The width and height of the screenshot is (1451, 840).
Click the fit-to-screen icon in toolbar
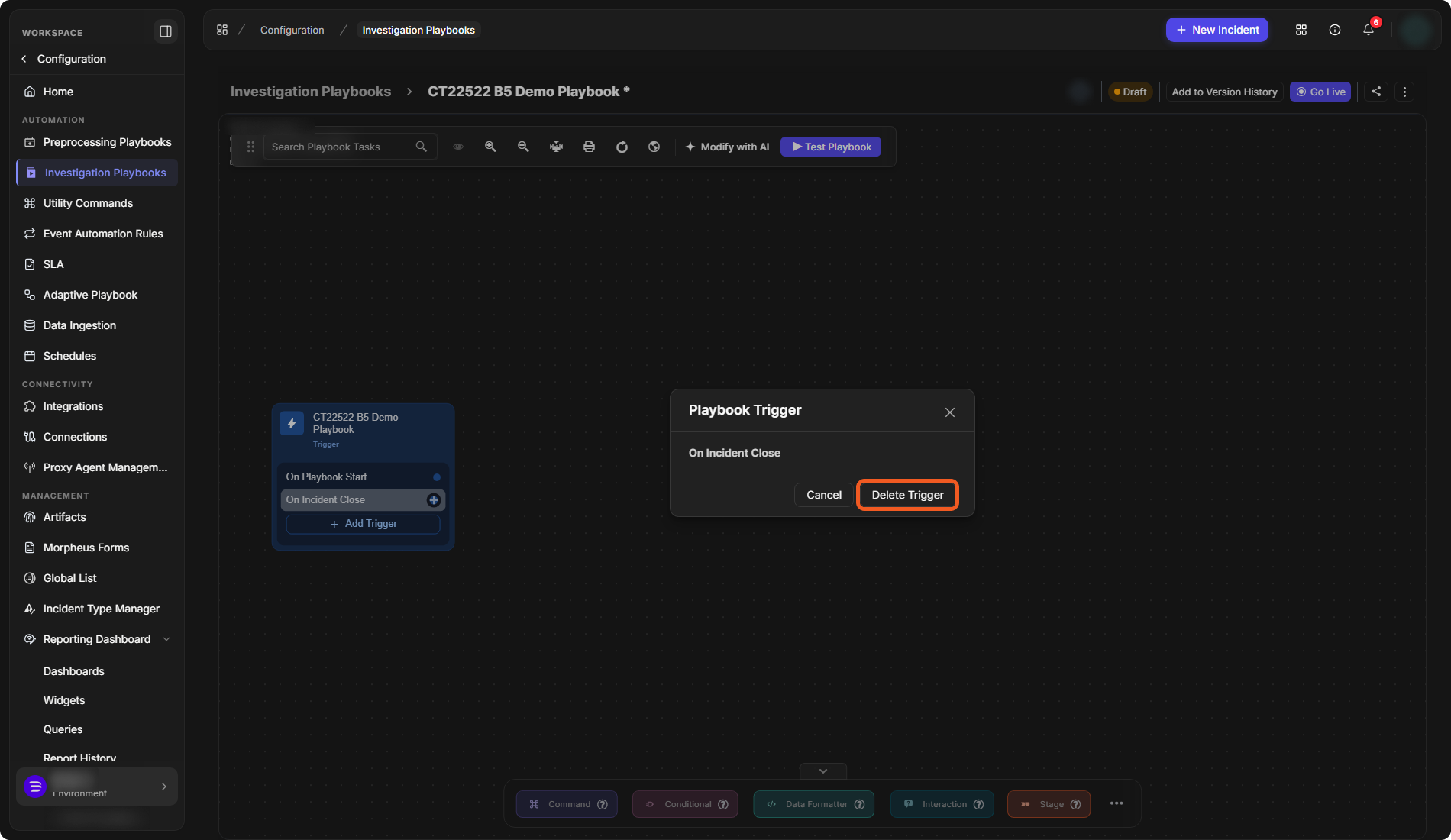point(556,147)
